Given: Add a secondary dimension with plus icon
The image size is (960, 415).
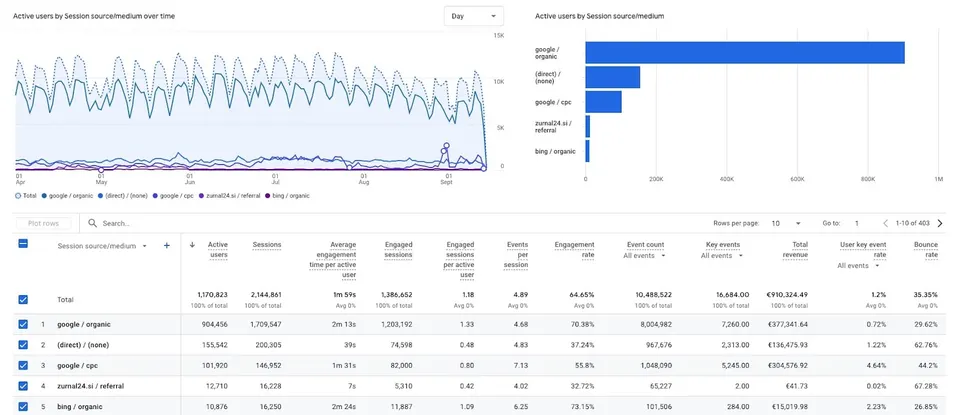Looking at the screenshot, I should 167,245.
